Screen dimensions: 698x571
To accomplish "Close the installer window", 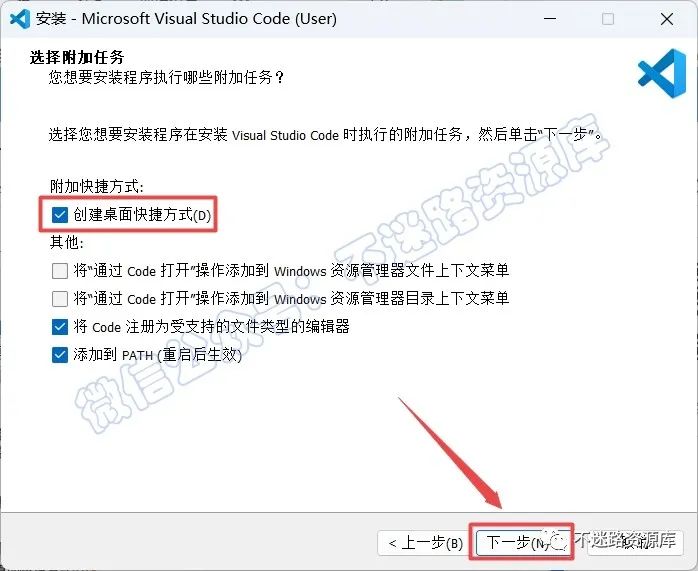I will (x=666, y=19).
